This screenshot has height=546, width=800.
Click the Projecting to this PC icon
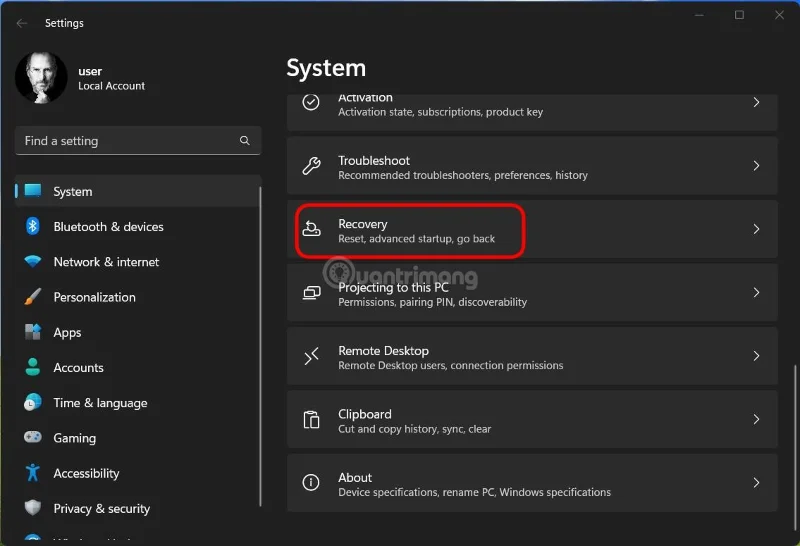[x=312, y=292]
